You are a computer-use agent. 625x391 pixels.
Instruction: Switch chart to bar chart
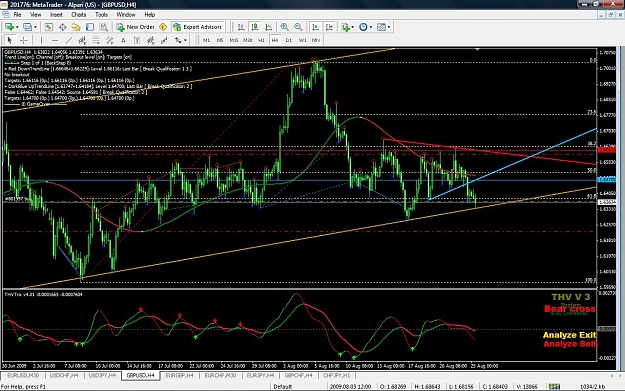tap(241, 27)
